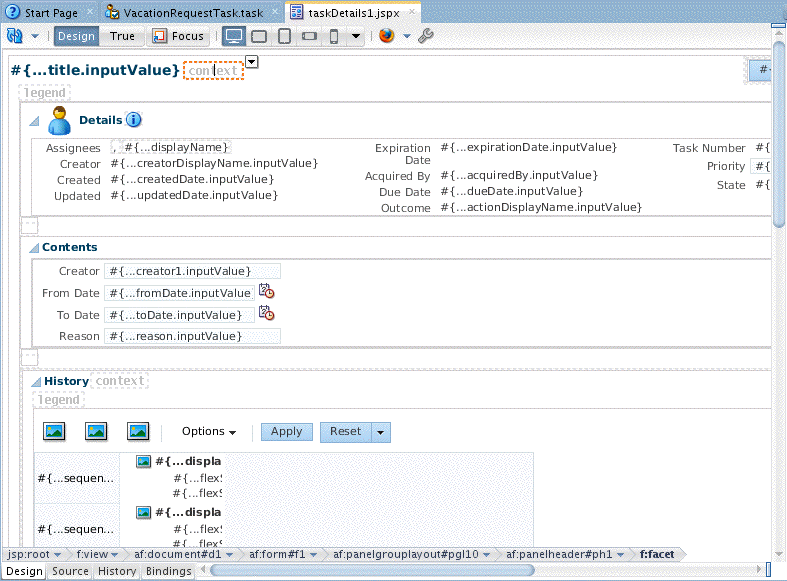Click the vertical scrollbar thumb
Image resolution: width=787 pixels, height=581 pixels.
779,134
